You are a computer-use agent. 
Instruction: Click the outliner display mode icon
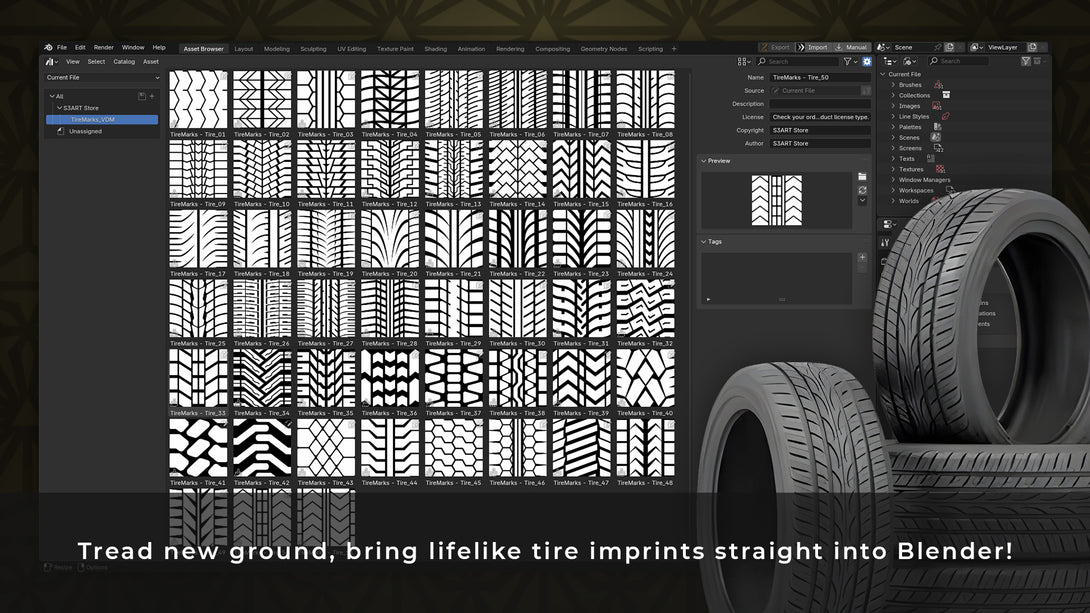tap(890, 61)
